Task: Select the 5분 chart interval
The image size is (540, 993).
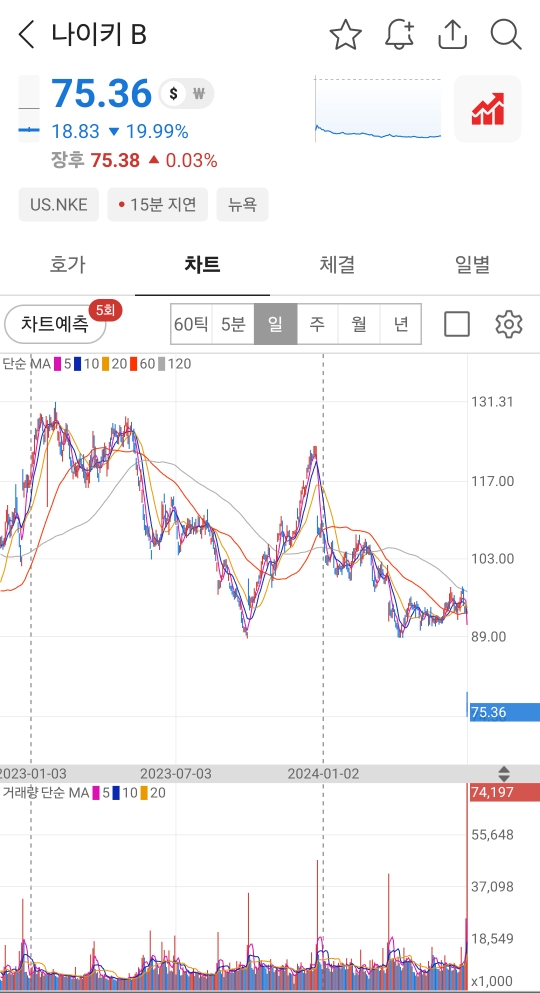Action: pyautogui.click(x=233, y=324)
